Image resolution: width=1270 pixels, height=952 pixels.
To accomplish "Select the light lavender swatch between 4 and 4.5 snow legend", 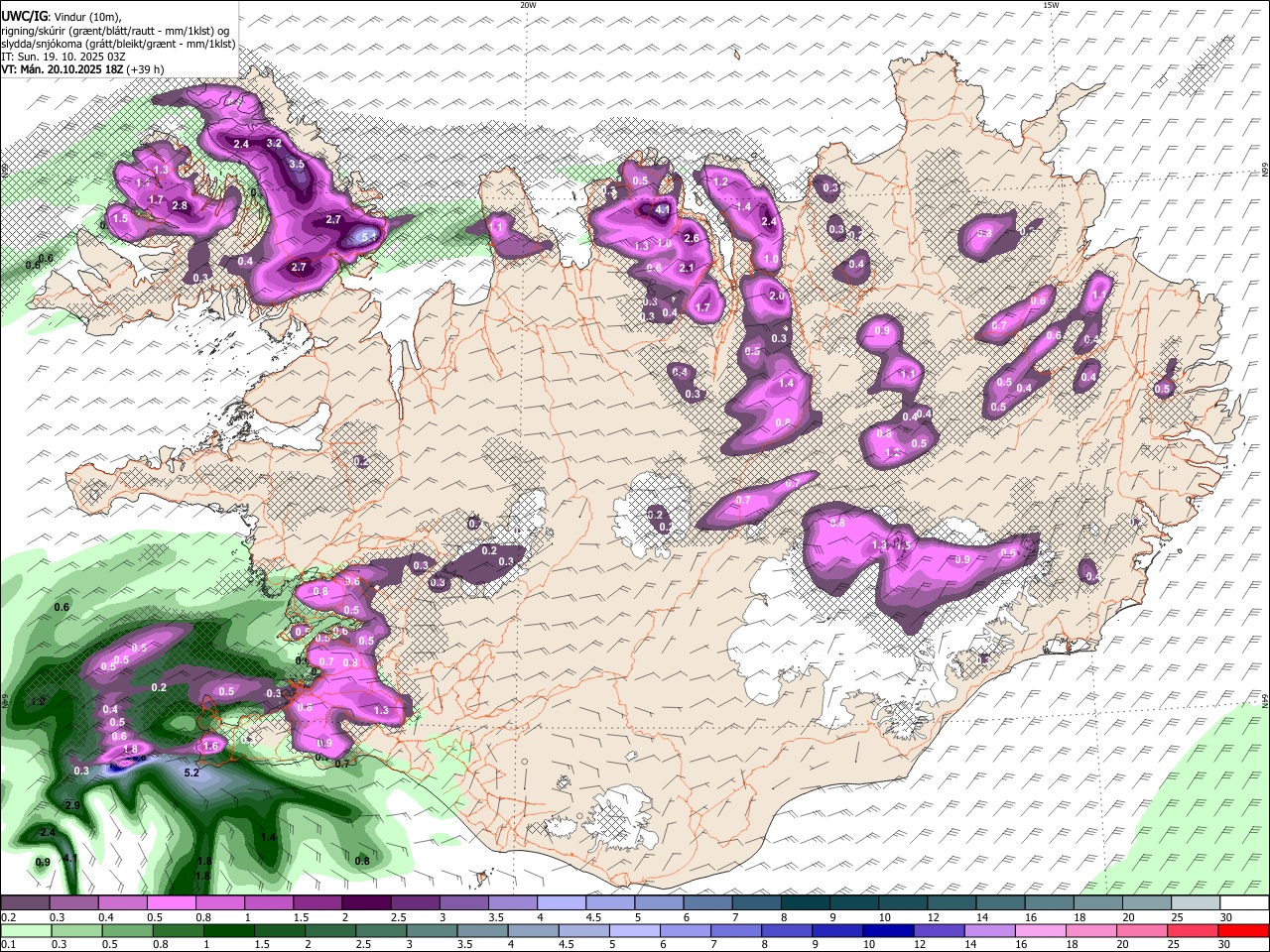I will [x=561, y=902].
